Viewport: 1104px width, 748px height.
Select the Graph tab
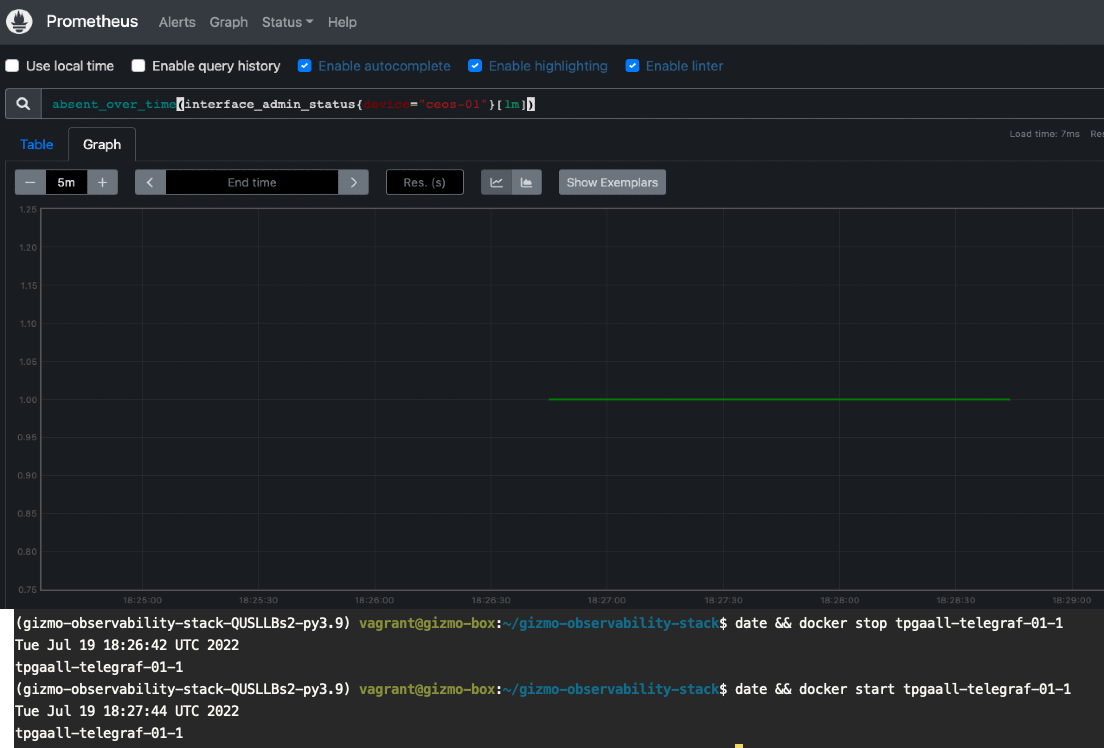click(x=102, y=144)
